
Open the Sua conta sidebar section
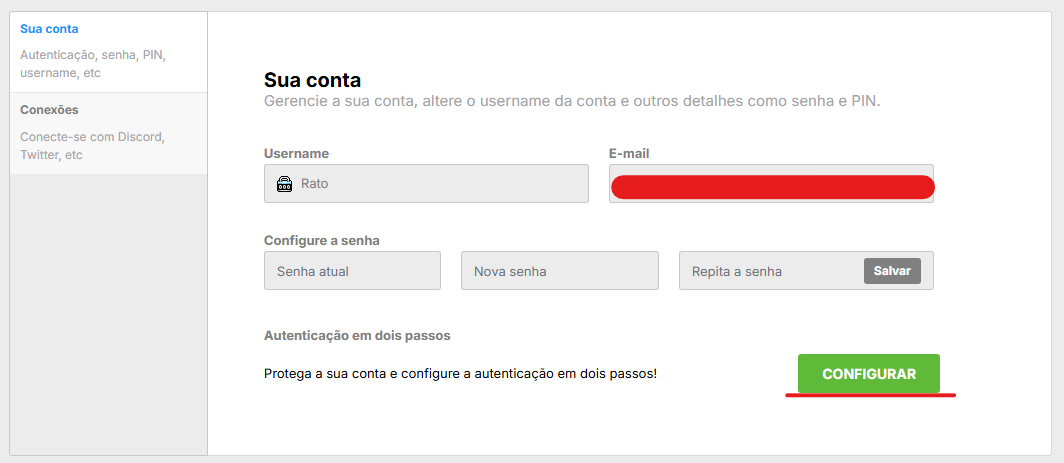tap(49, 29)
